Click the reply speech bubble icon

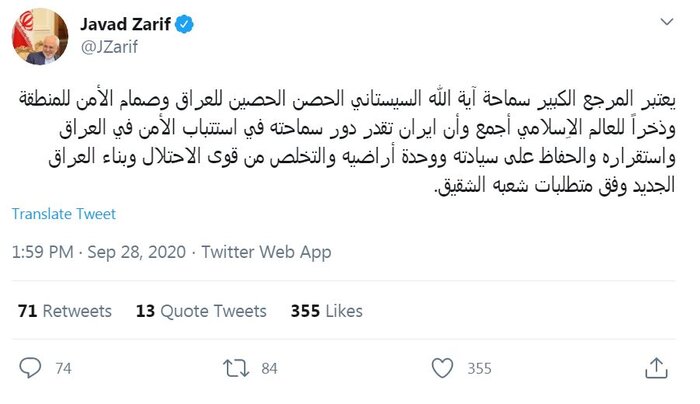coord(30,368)
